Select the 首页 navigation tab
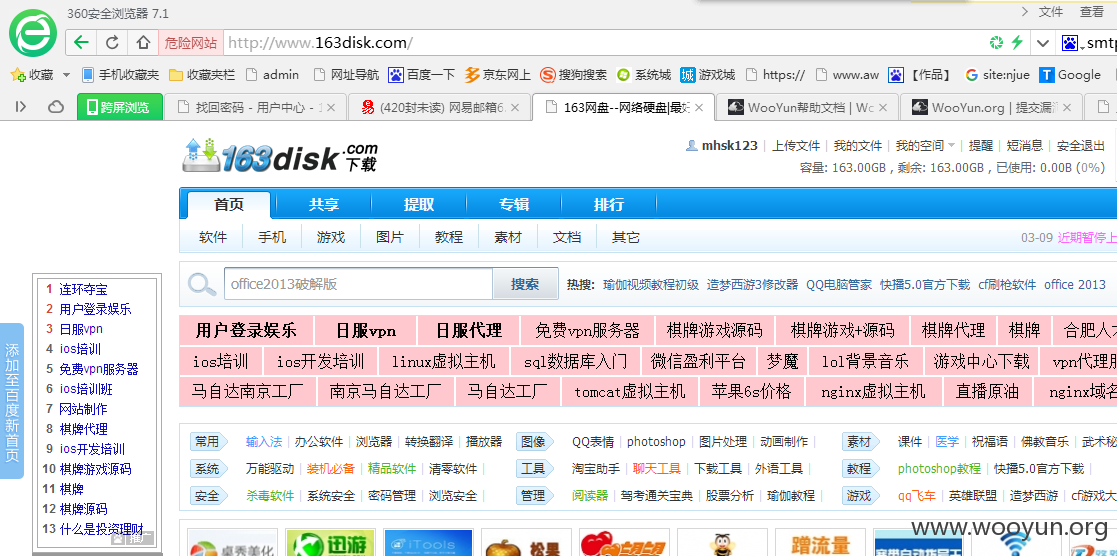Viewport: 1117px width, 556px height. [229, 205]
